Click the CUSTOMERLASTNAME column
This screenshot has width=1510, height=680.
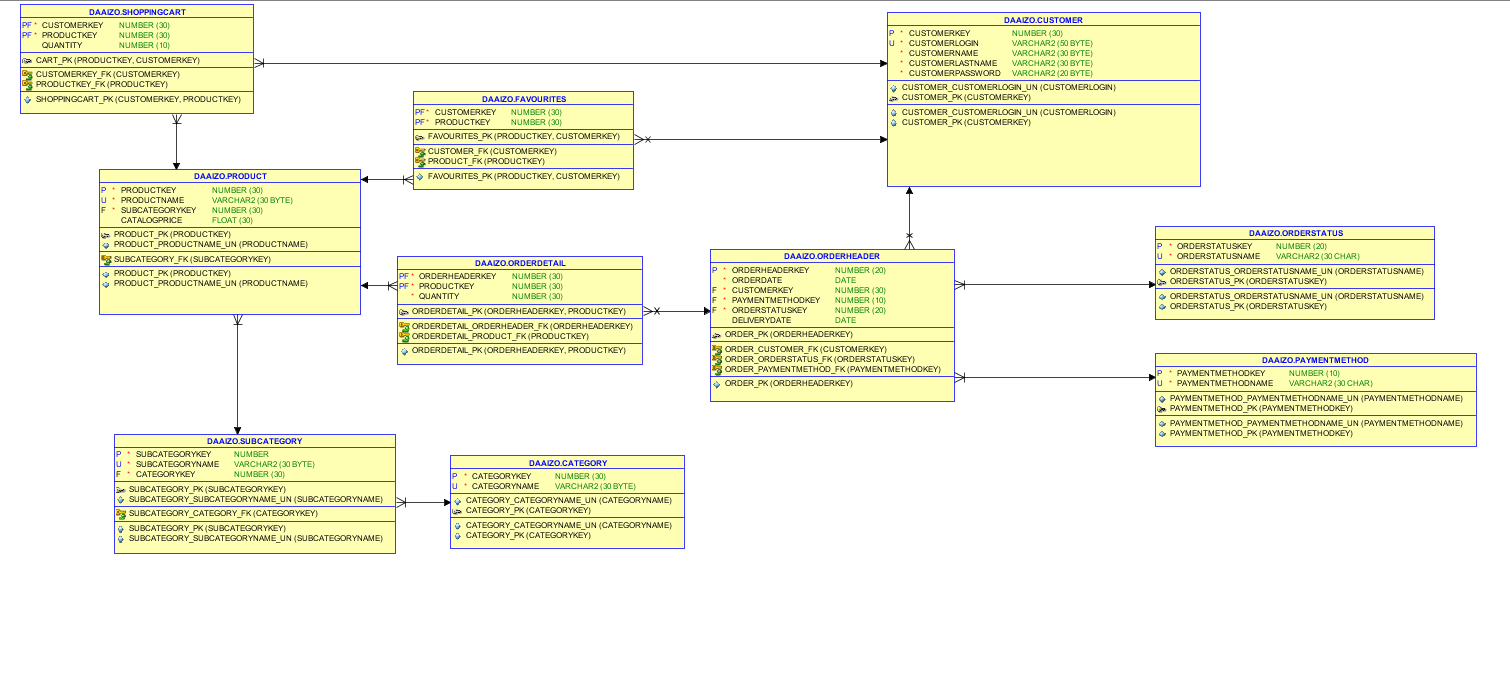(x=952, y=63)
